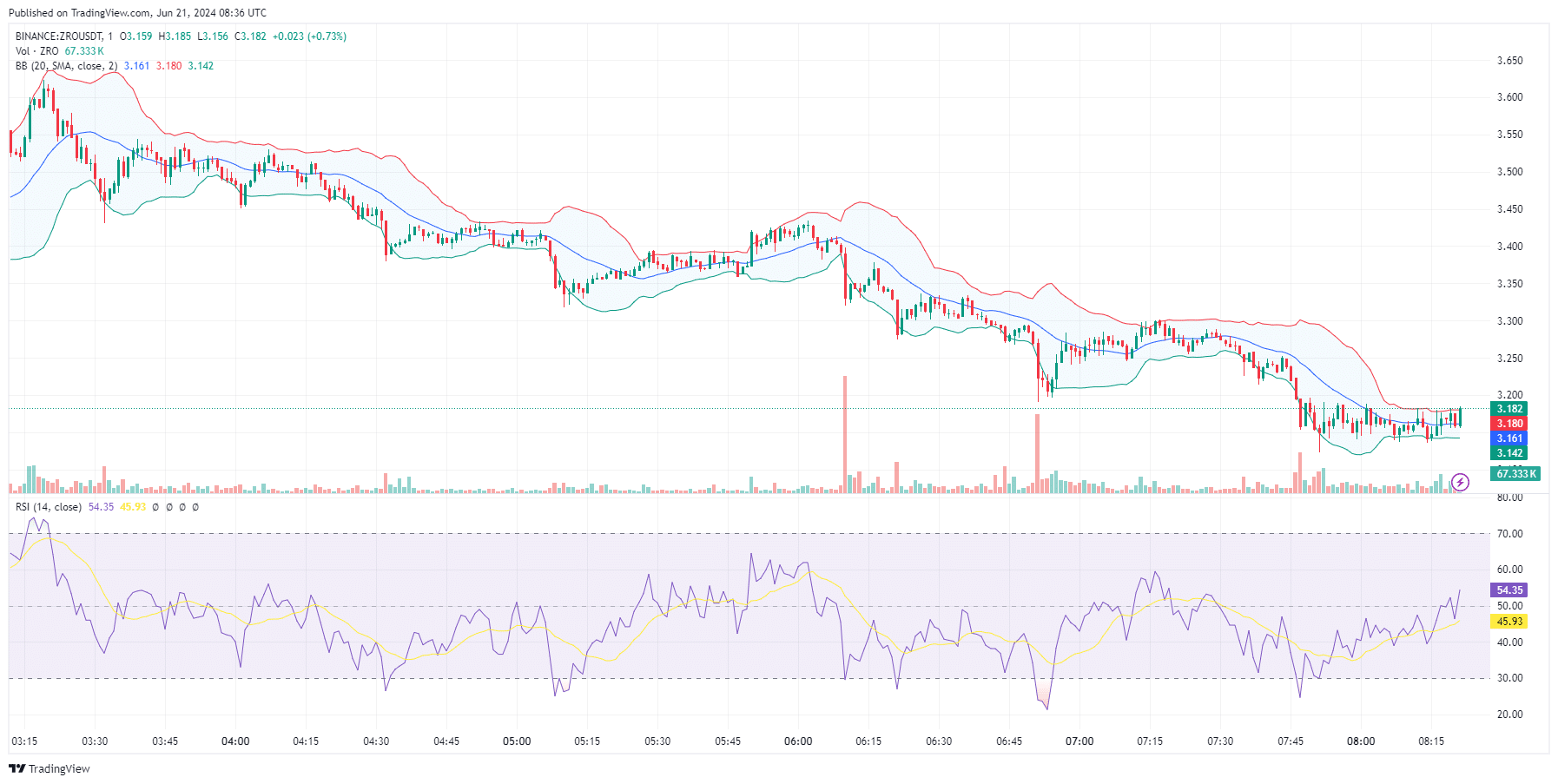Click the 70.00 RSI axis label
This screenshot has height=784, width=1558.
[1509, 534]
